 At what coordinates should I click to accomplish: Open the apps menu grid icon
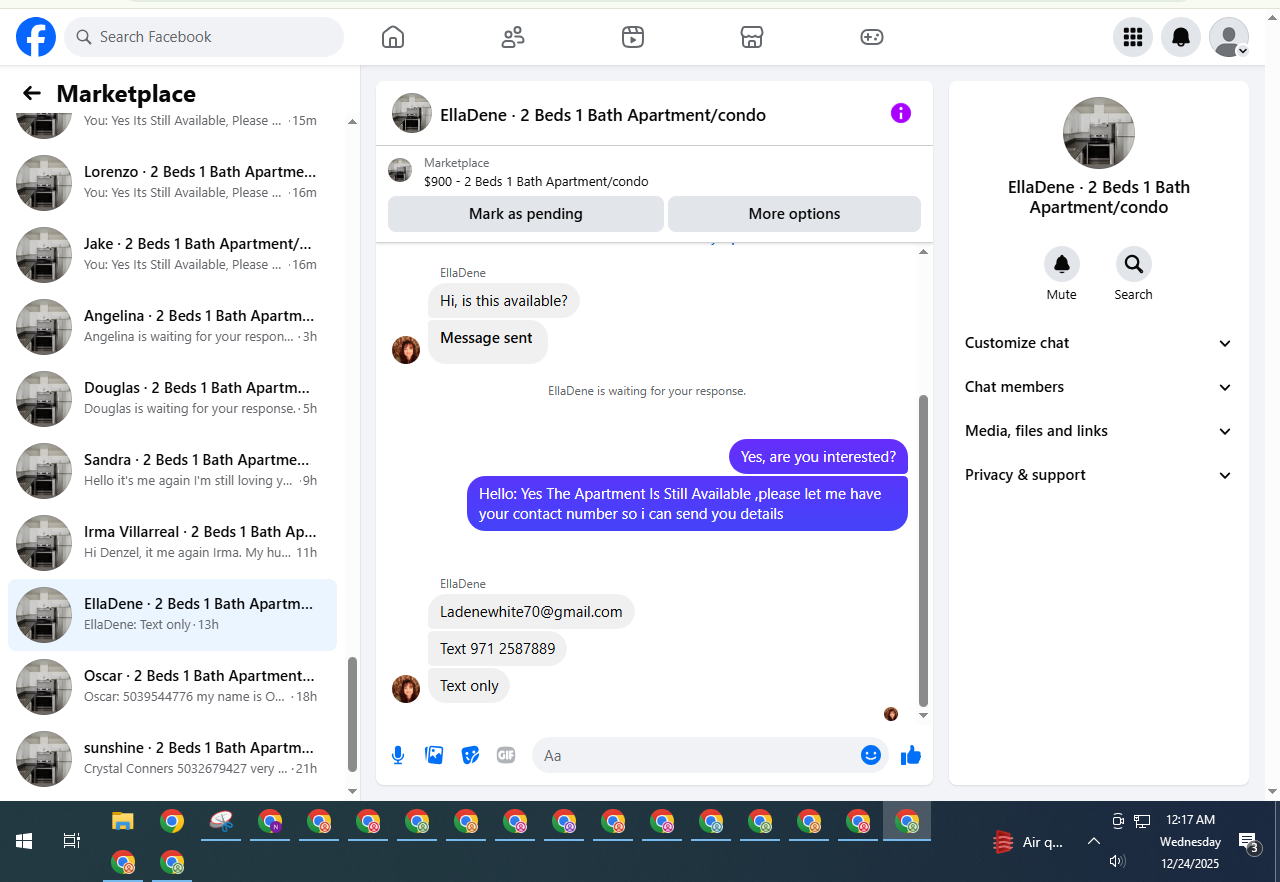(1133, 37)
